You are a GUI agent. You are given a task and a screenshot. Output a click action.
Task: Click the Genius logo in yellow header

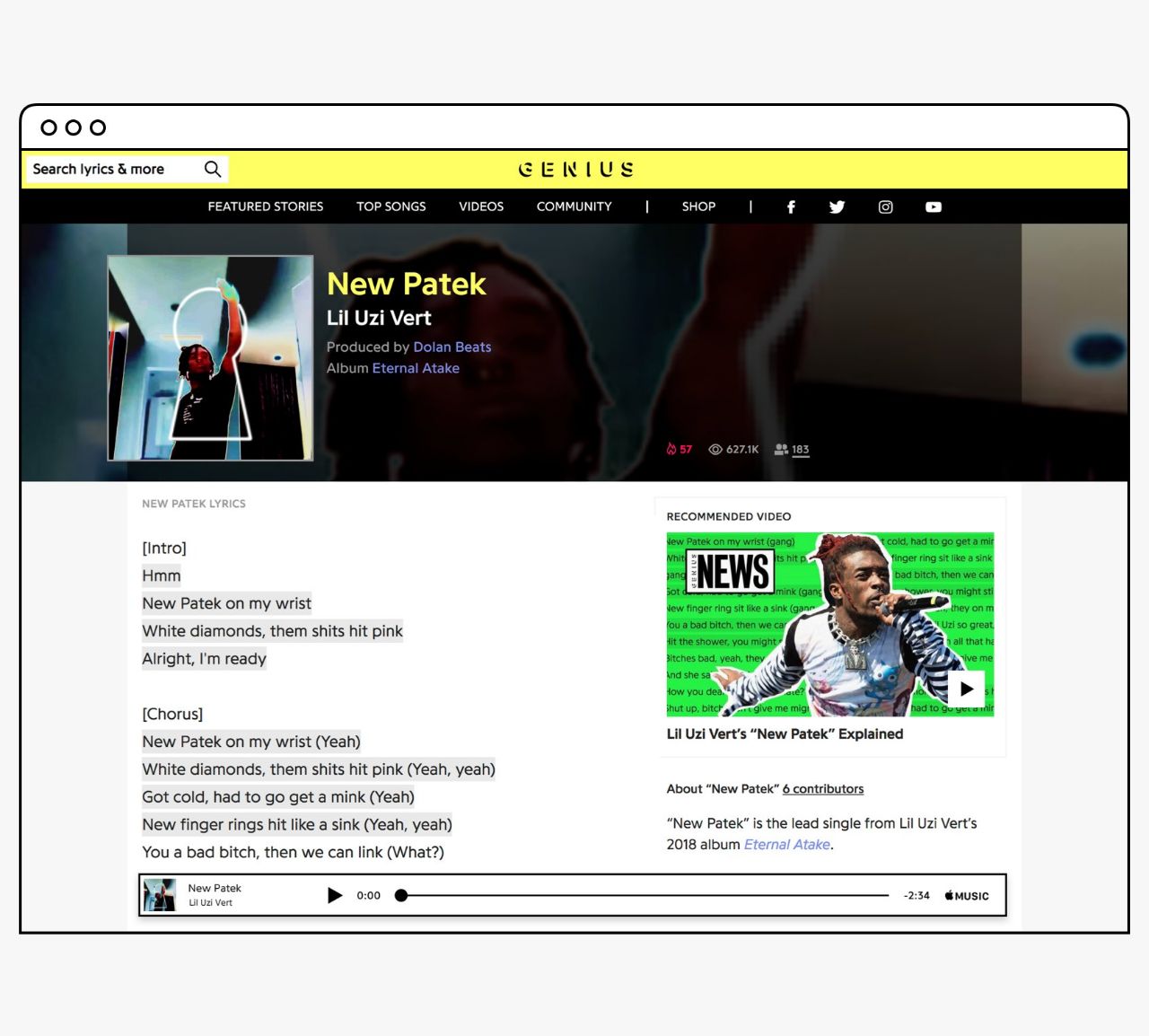click(x=575, y=169)
